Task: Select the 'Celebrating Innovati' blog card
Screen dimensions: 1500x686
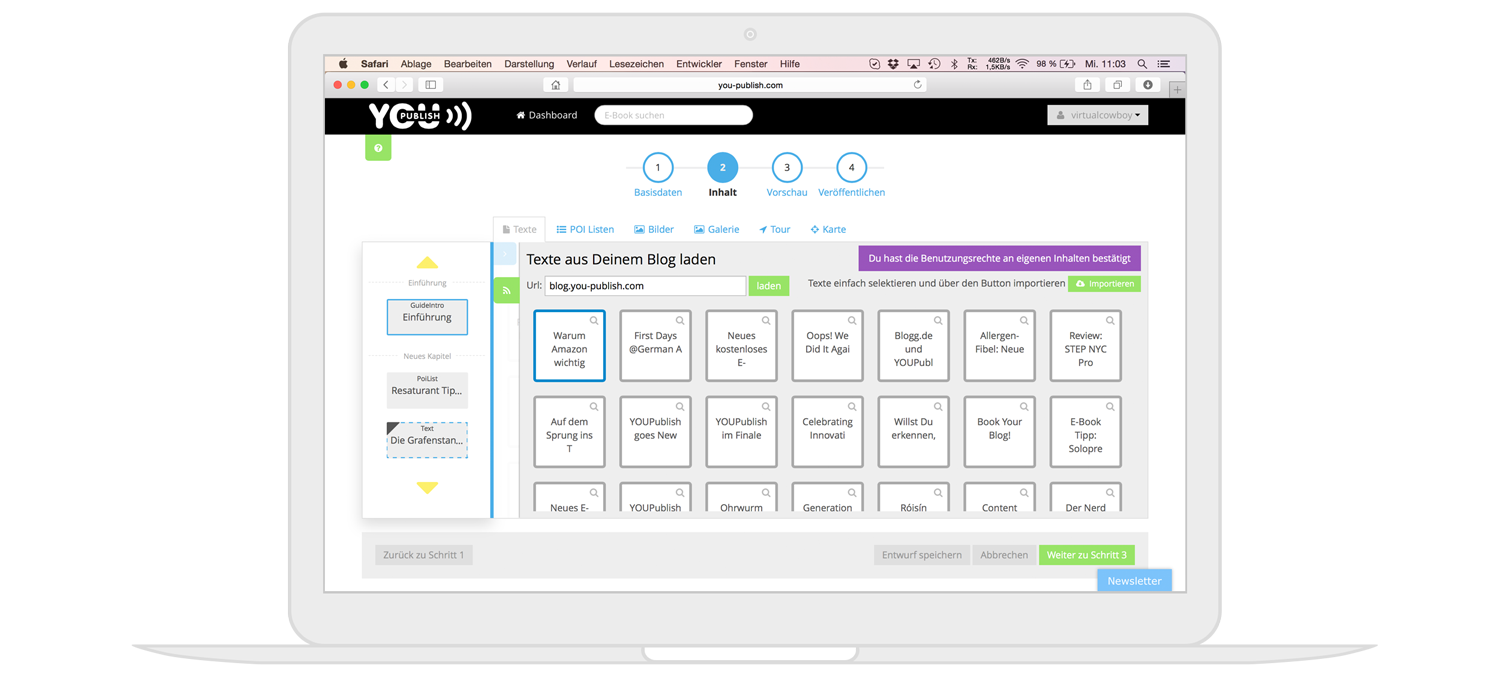Action: (x=827, y=432)
